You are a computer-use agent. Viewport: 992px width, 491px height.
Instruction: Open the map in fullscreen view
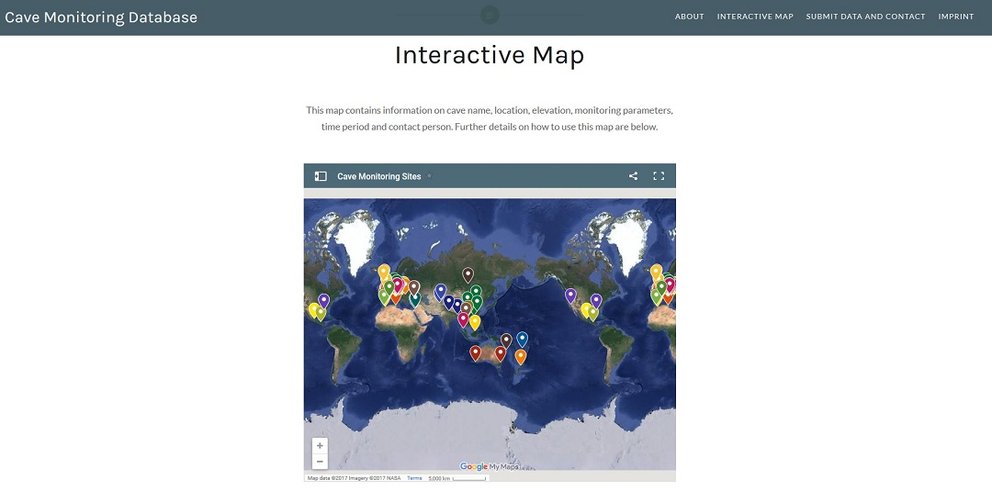click(659, 177)
